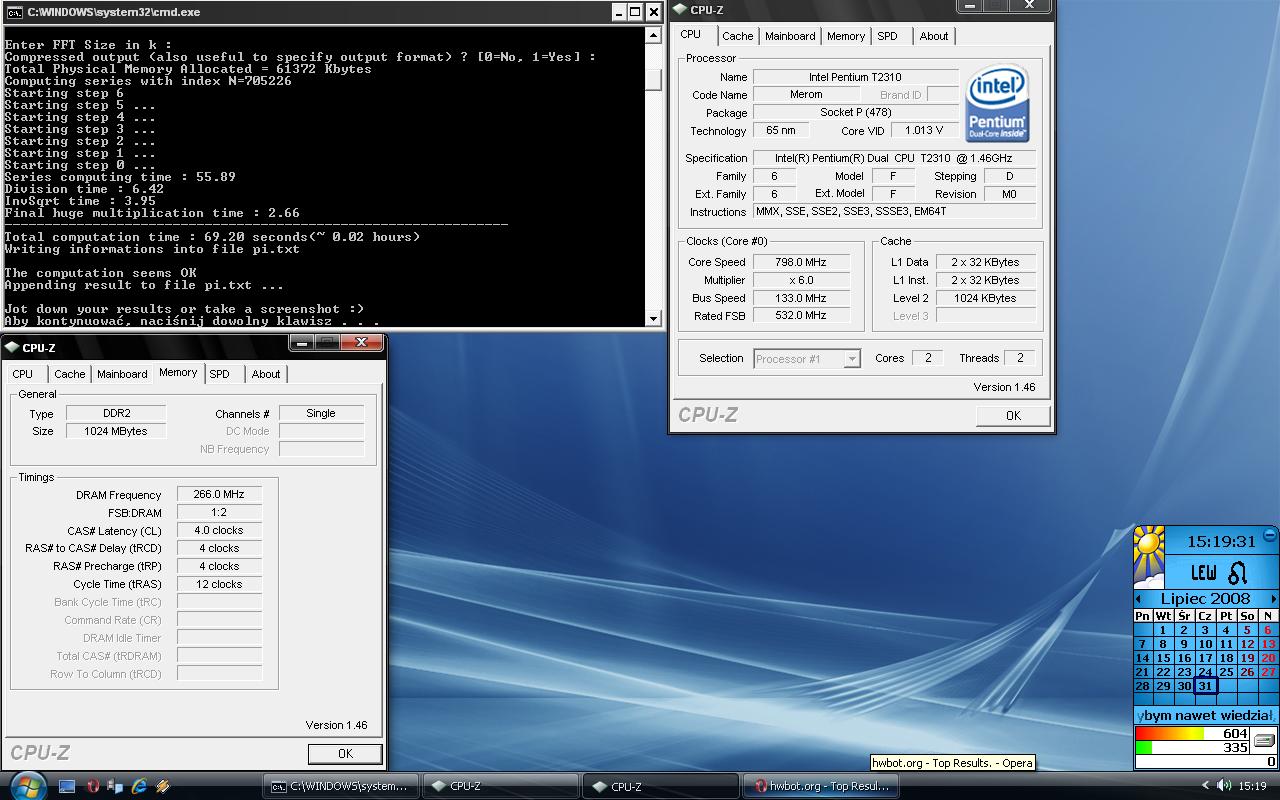The width and height of the screenshot is (1280, 800).
Task: Switch to Cache tab in Memory window
Action: pyautogui.click(x=70, y=374)
